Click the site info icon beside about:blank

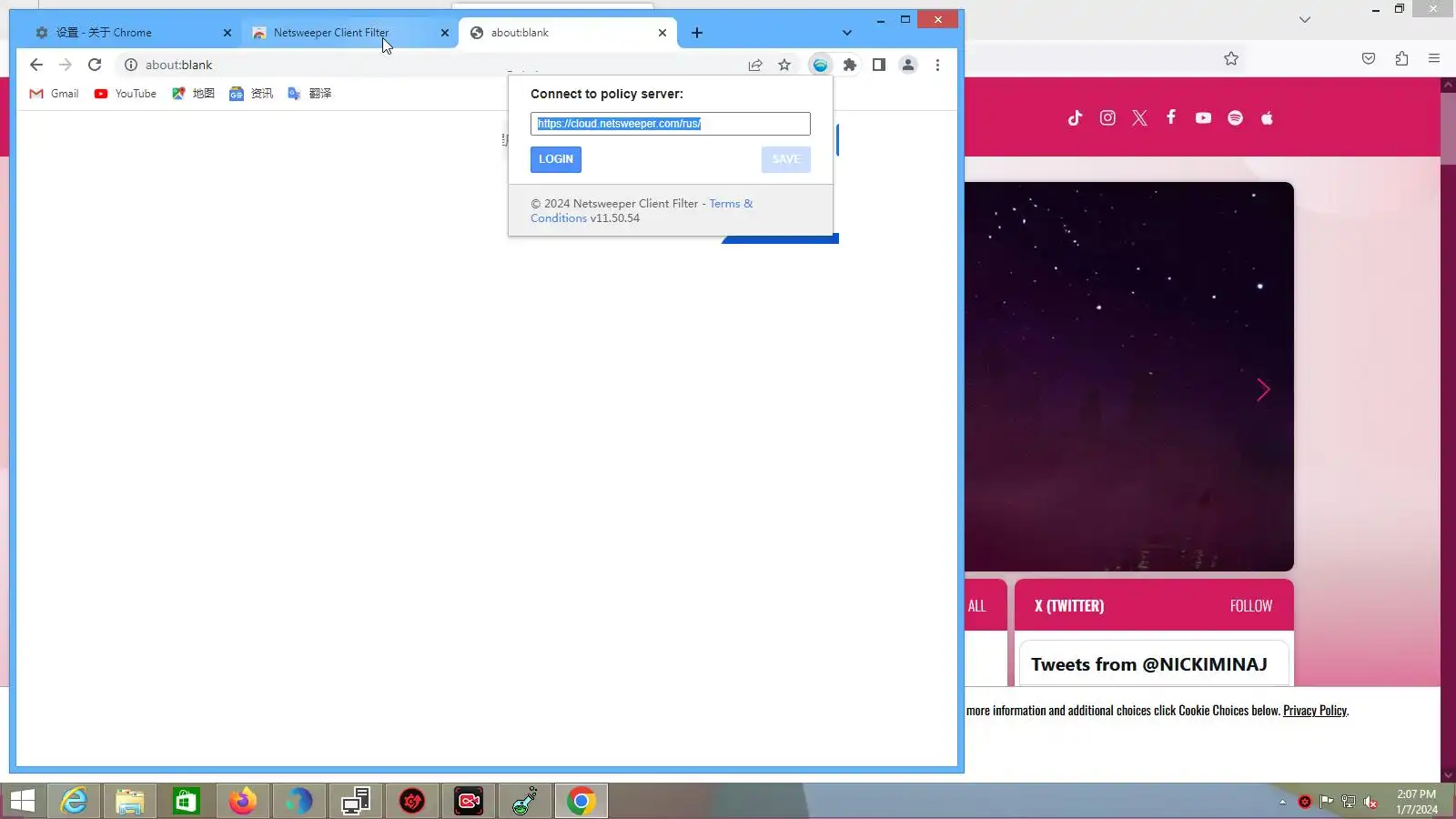pyautogui.click(x=131, y=65)
